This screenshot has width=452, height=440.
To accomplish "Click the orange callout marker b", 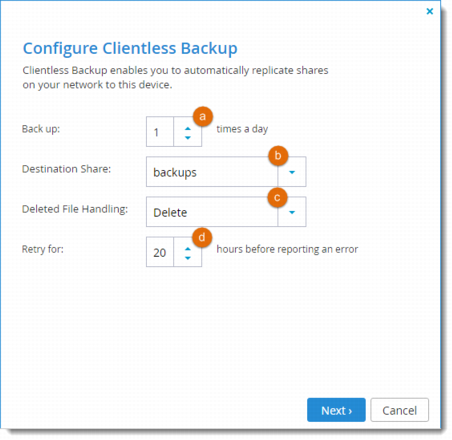I will pyautogui.click(x=278, y=156).
